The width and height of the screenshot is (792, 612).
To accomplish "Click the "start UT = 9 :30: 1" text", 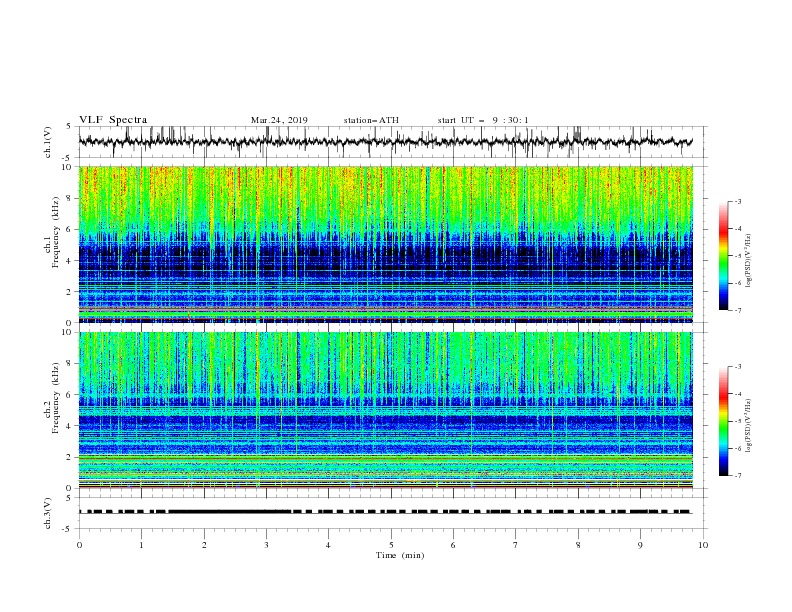I will coord(483,120).
